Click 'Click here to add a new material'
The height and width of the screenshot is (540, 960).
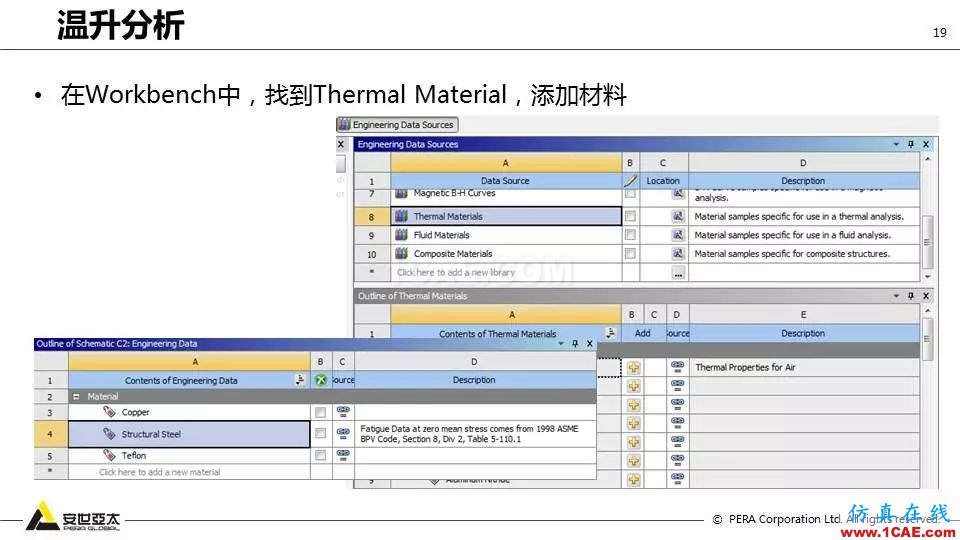(159, 472)
